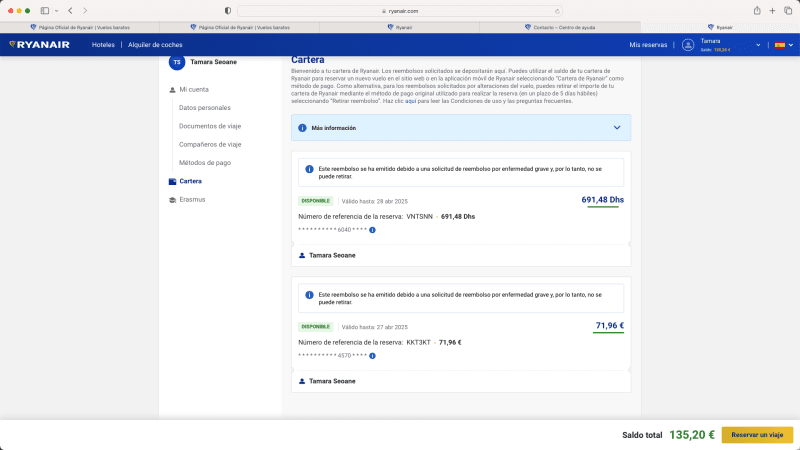The height and width of the screenshot is (450, 800).
Task: Click booking reference VNTSNN
Action: pyautogui.click(x=419, y=217)
